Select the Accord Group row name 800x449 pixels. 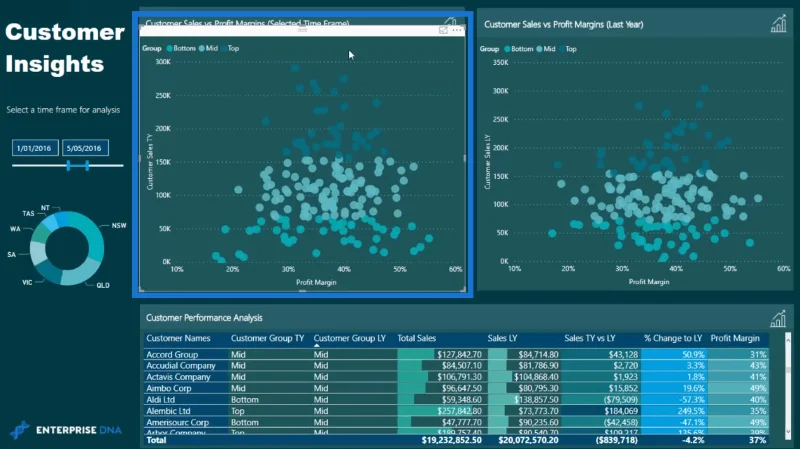tap(172, 355)
